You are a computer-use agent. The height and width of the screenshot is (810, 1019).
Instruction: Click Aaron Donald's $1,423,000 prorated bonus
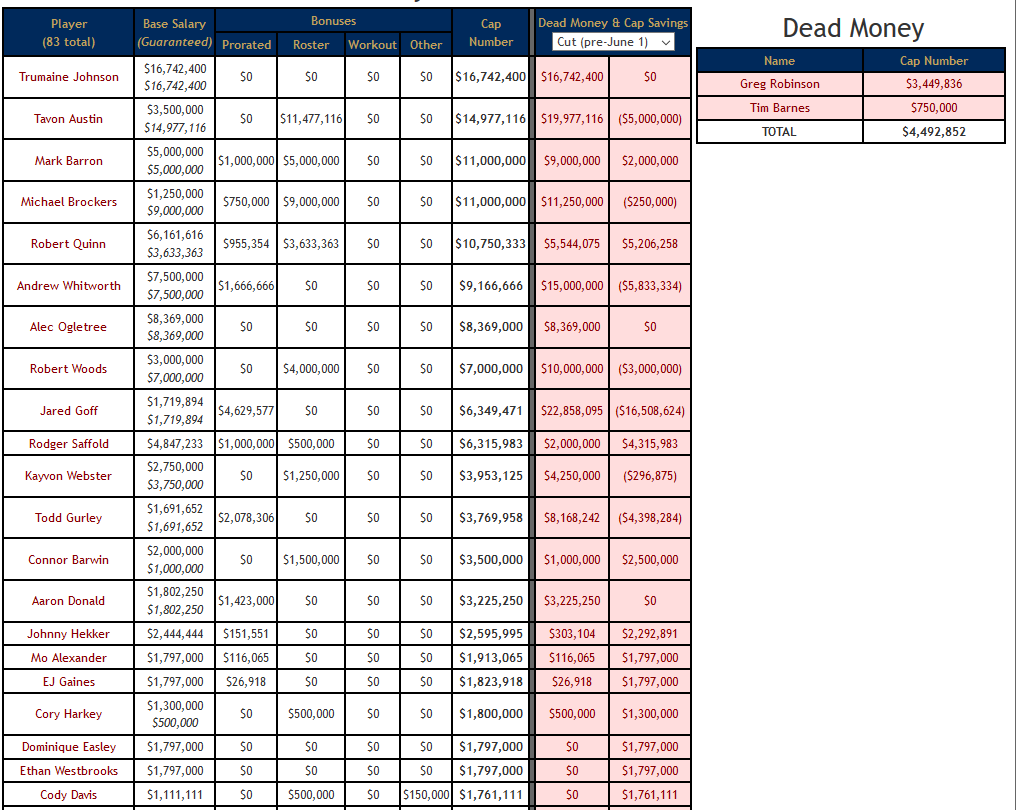coord(246,601)
